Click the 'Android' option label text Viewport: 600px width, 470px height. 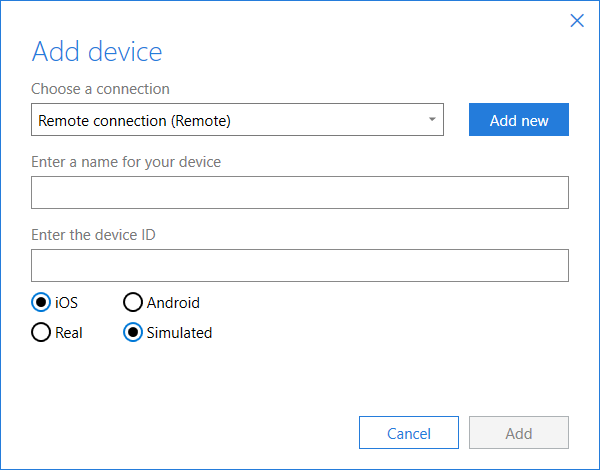pyautogui.click(x=173, y=303)
